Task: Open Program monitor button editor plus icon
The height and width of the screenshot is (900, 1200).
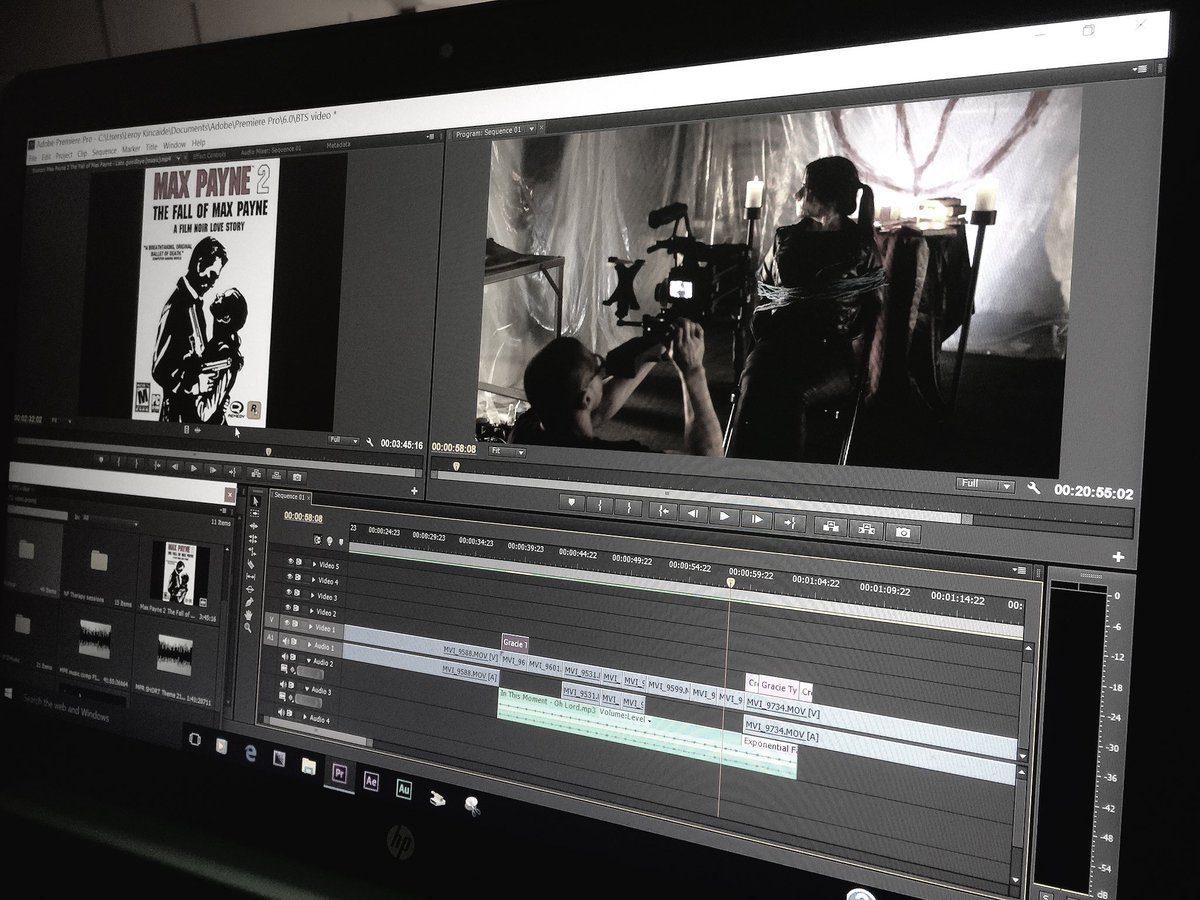Action: click(x=1118, y=557)
